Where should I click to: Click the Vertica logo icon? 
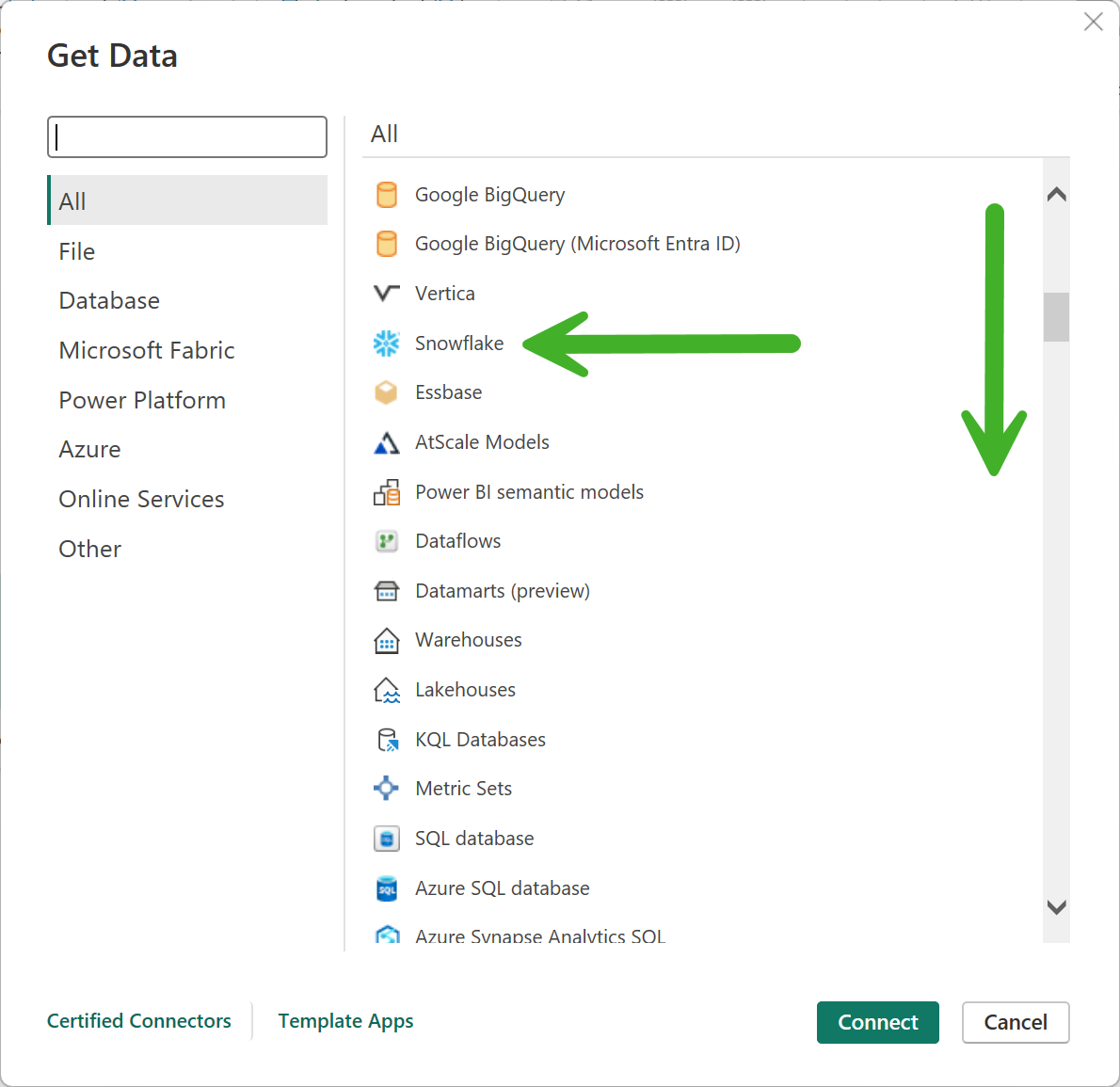387,293
